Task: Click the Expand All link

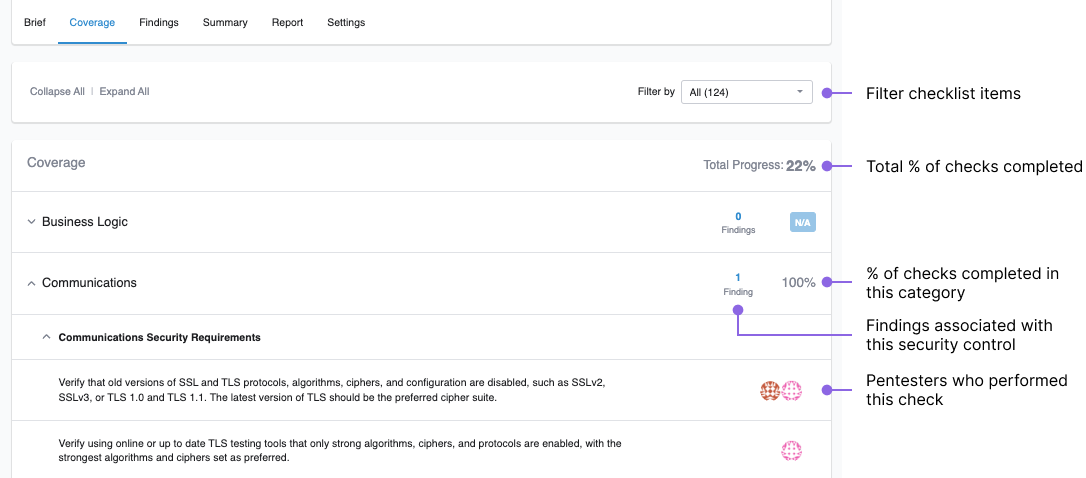Action: (125, 91)
